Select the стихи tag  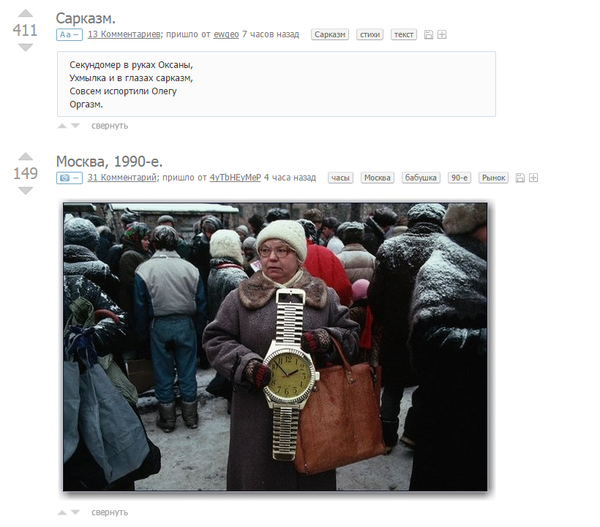(x=370, y=34)
